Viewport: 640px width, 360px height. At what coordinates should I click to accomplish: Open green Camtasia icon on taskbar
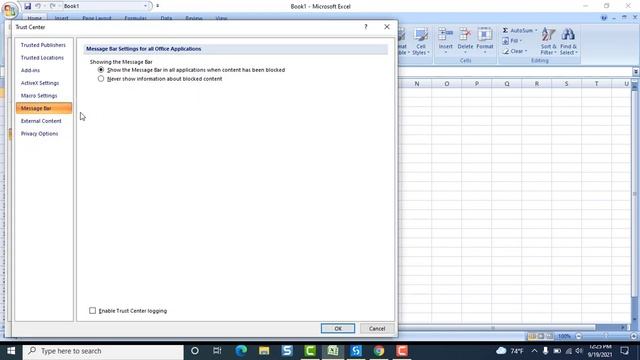point(310,351)
